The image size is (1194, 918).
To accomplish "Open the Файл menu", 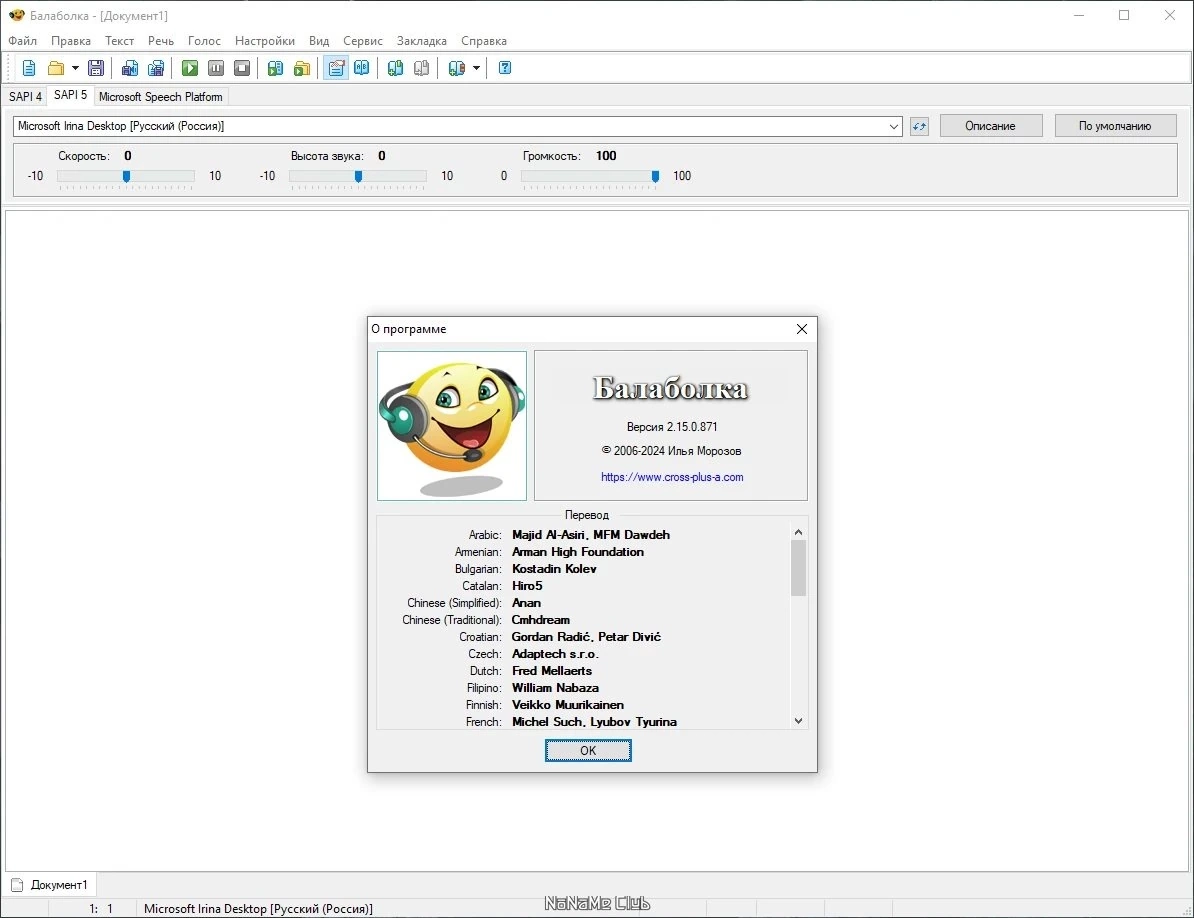I will point(23,41).
